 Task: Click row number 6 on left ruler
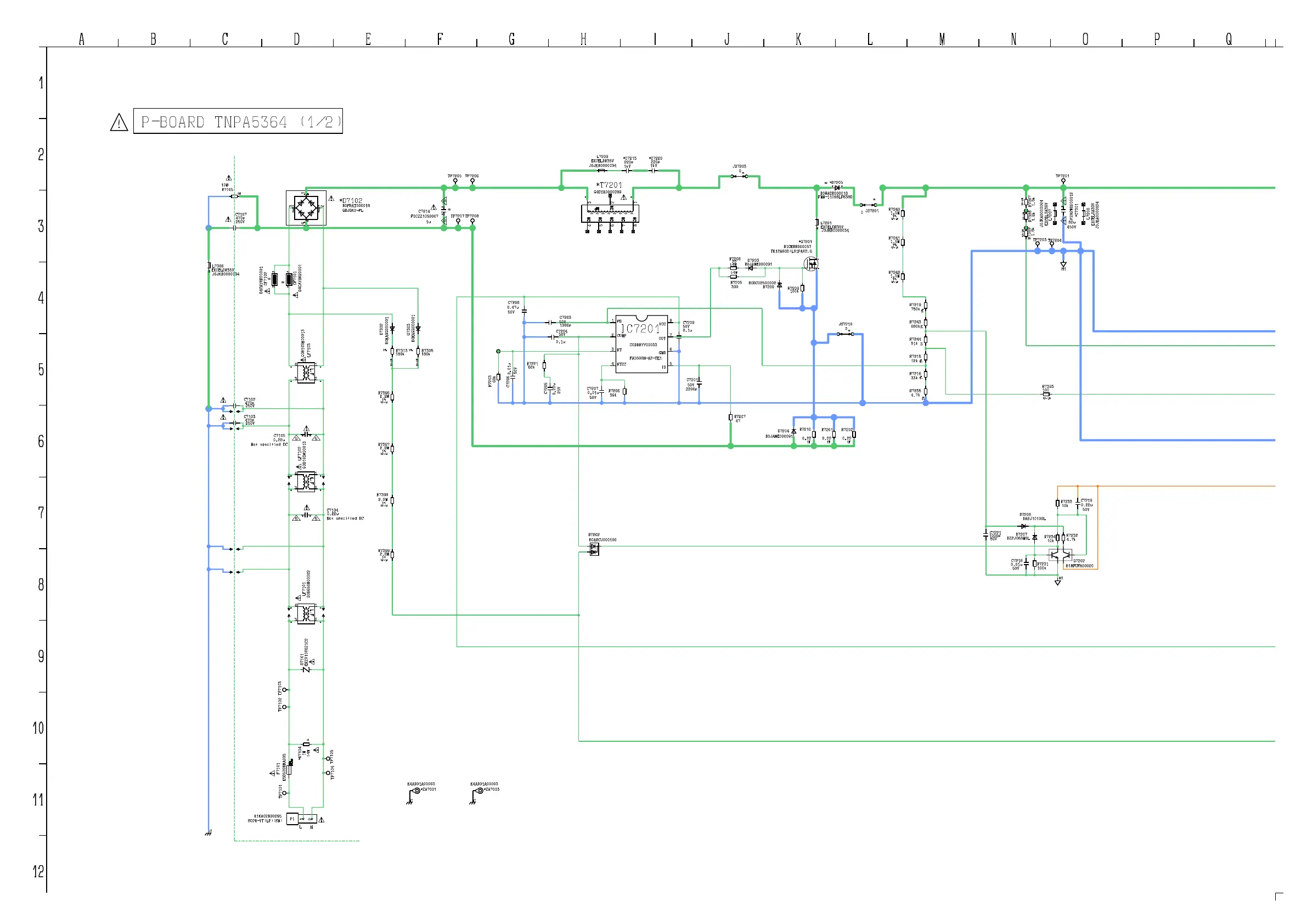41,441
